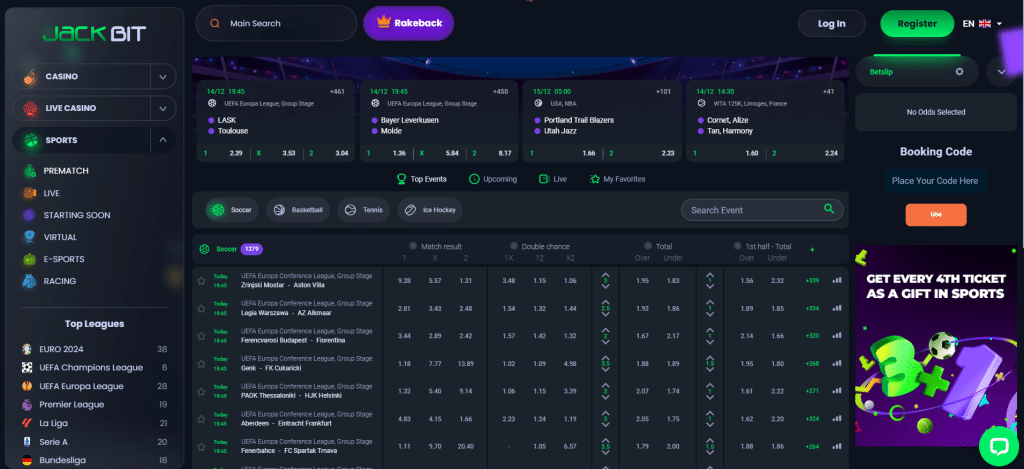The width and height of the screenshot is (1024, 469).
Task: Expand the Casino menu chevron
Action: pyautogui.click(x=163, y=77)
